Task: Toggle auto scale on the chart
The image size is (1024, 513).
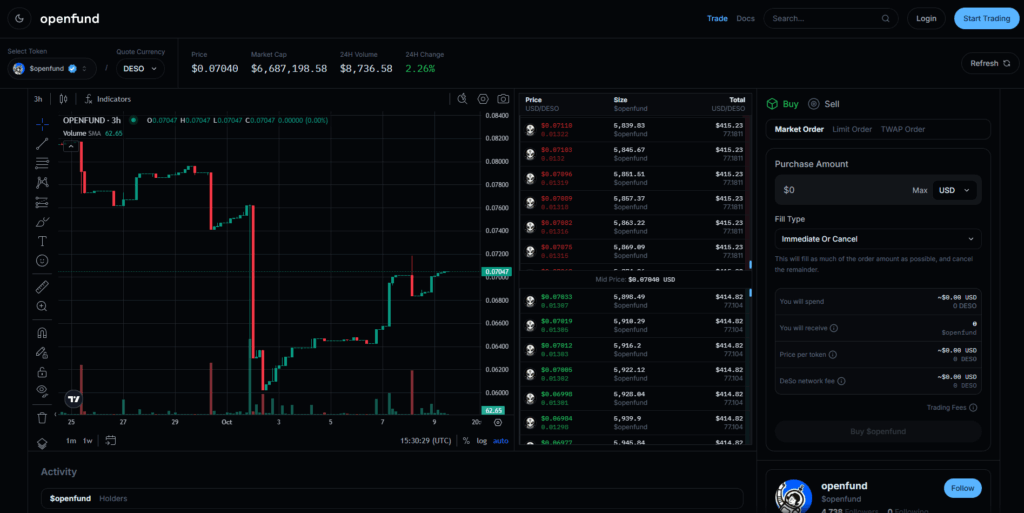Action: pos(501,440)
